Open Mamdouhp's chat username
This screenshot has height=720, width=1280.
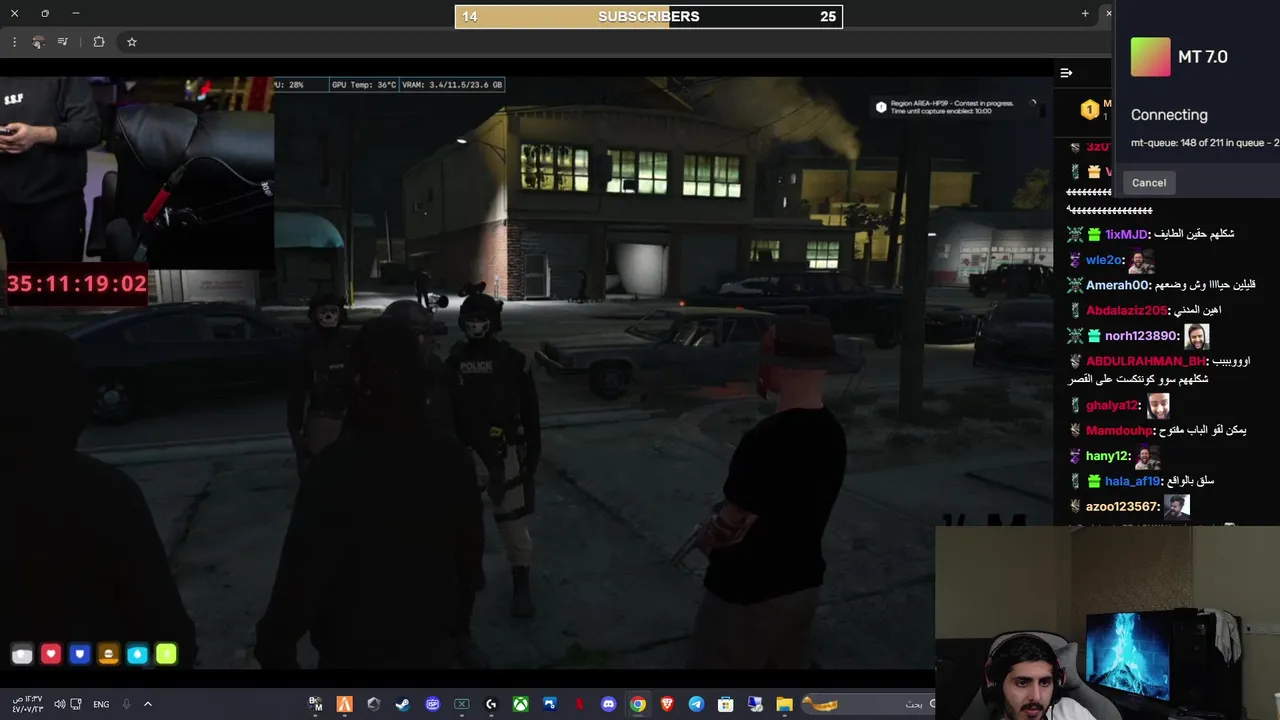1120,430
